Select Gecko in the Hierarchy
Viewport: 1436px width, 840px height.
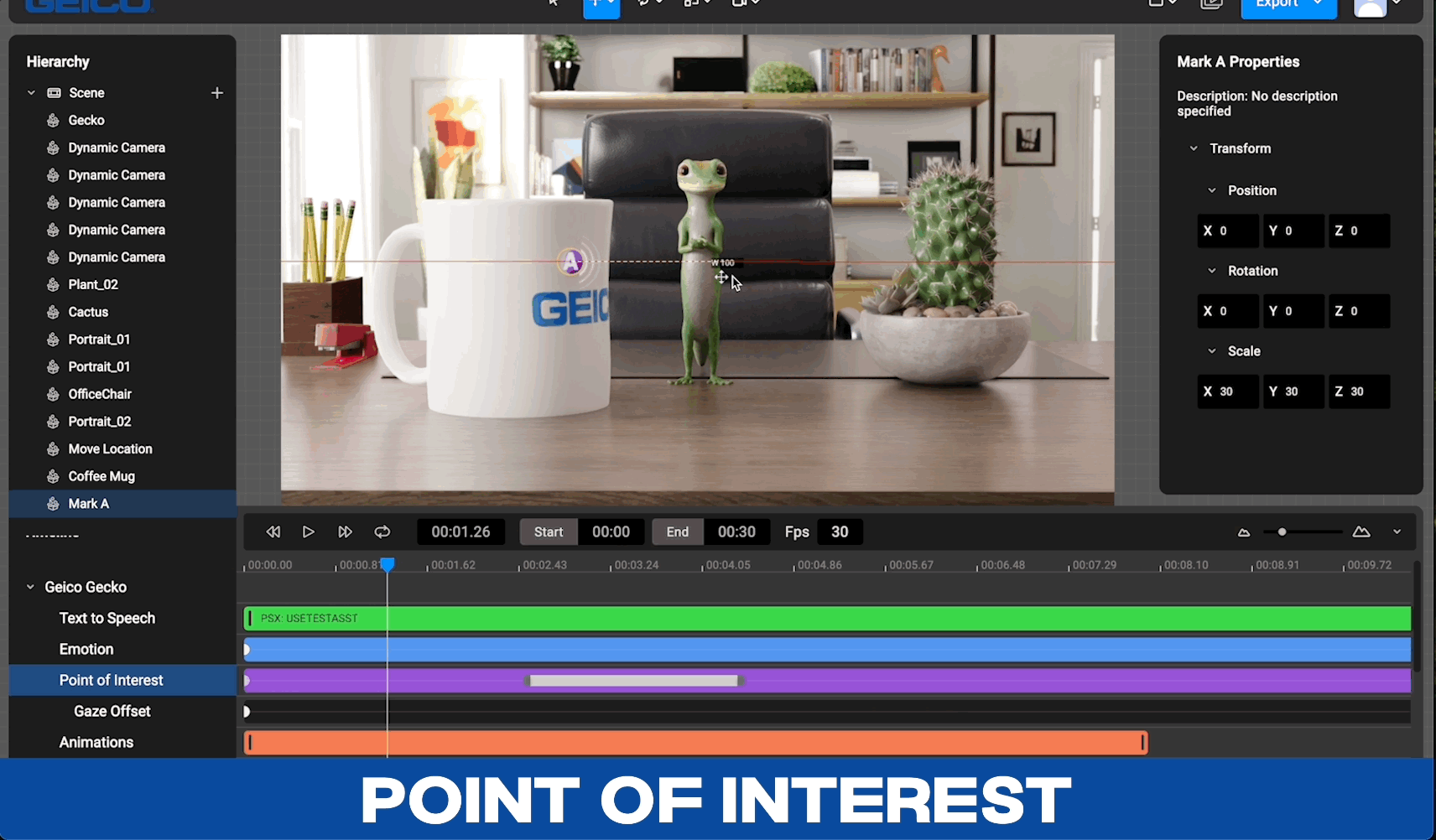(86, 120)
